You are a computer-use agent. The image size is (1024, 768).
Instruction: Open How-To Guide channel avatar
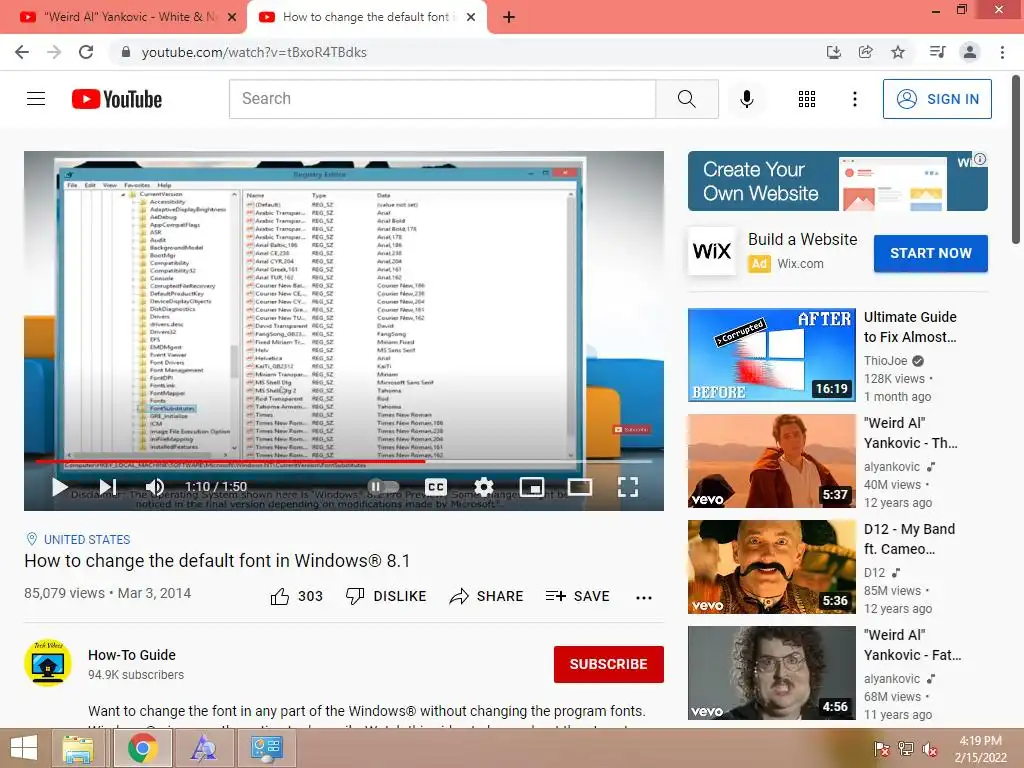coord(48,663)
